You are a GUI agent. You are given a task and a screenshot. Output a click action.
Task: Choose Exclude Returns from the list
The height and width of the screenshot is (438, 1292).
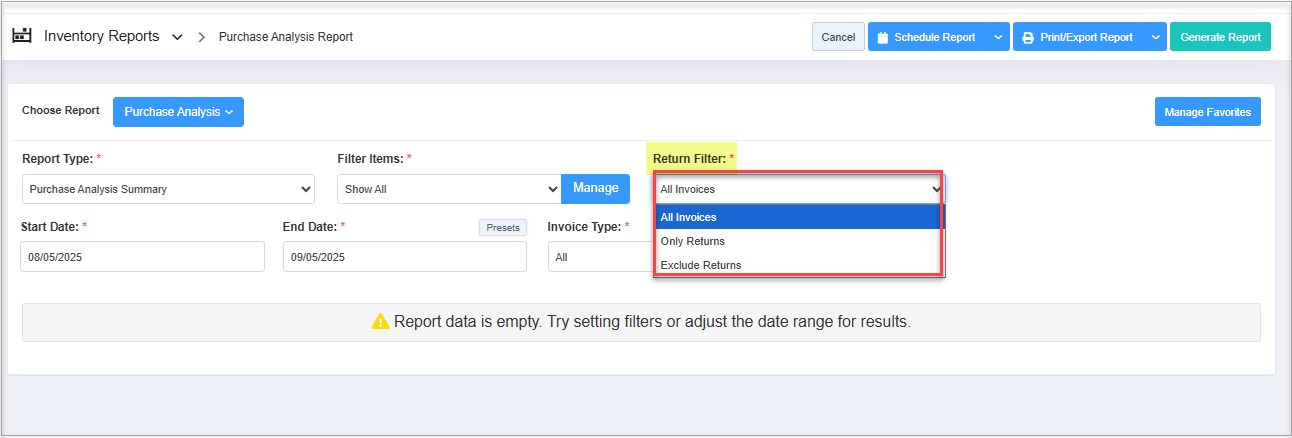[799, 265]
